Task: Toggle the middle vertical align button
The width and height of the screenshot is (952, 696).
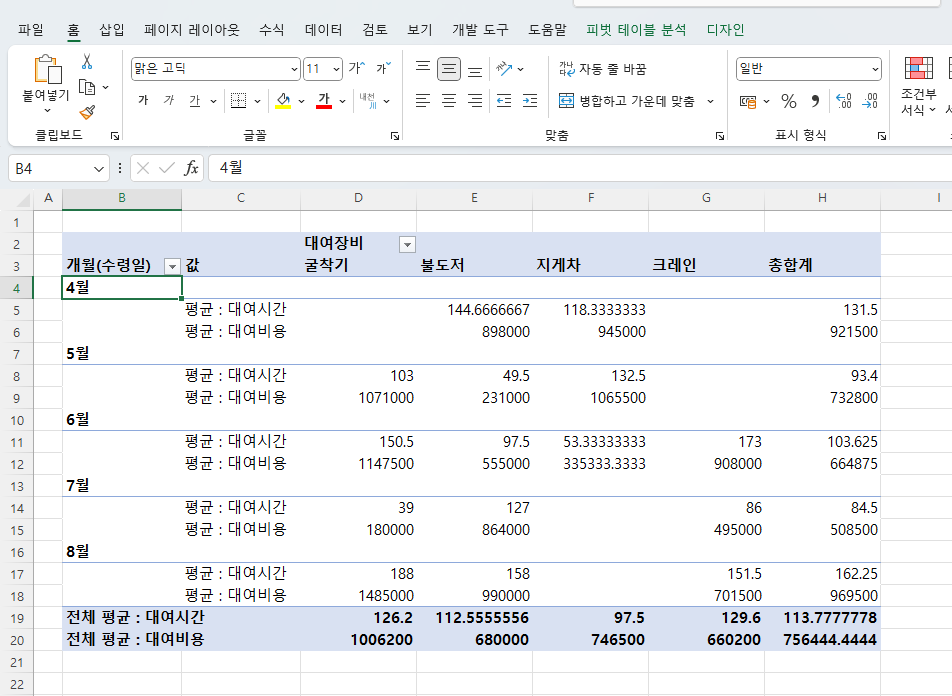Action: pos(449,69)
